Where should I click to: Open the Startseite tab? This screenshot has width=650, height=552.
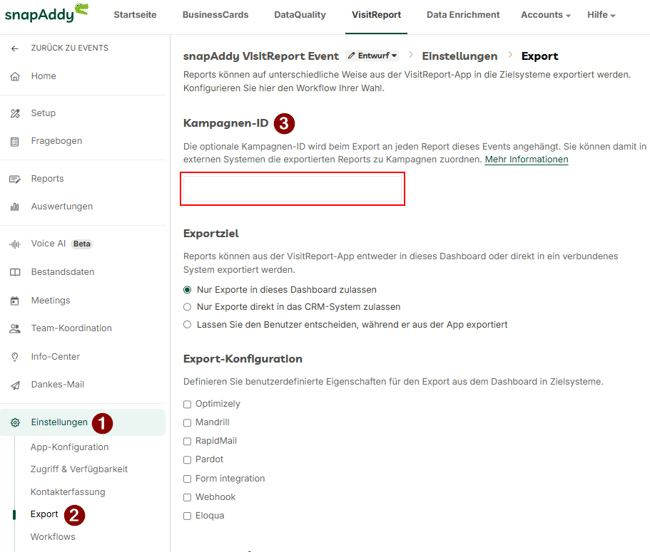click(x=135, y=15)
